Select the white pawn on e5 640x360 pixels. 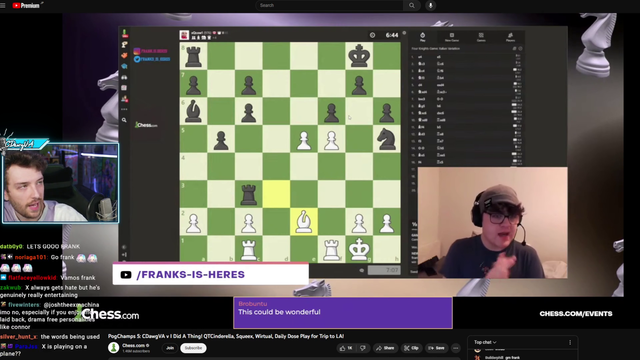(304, 139)
